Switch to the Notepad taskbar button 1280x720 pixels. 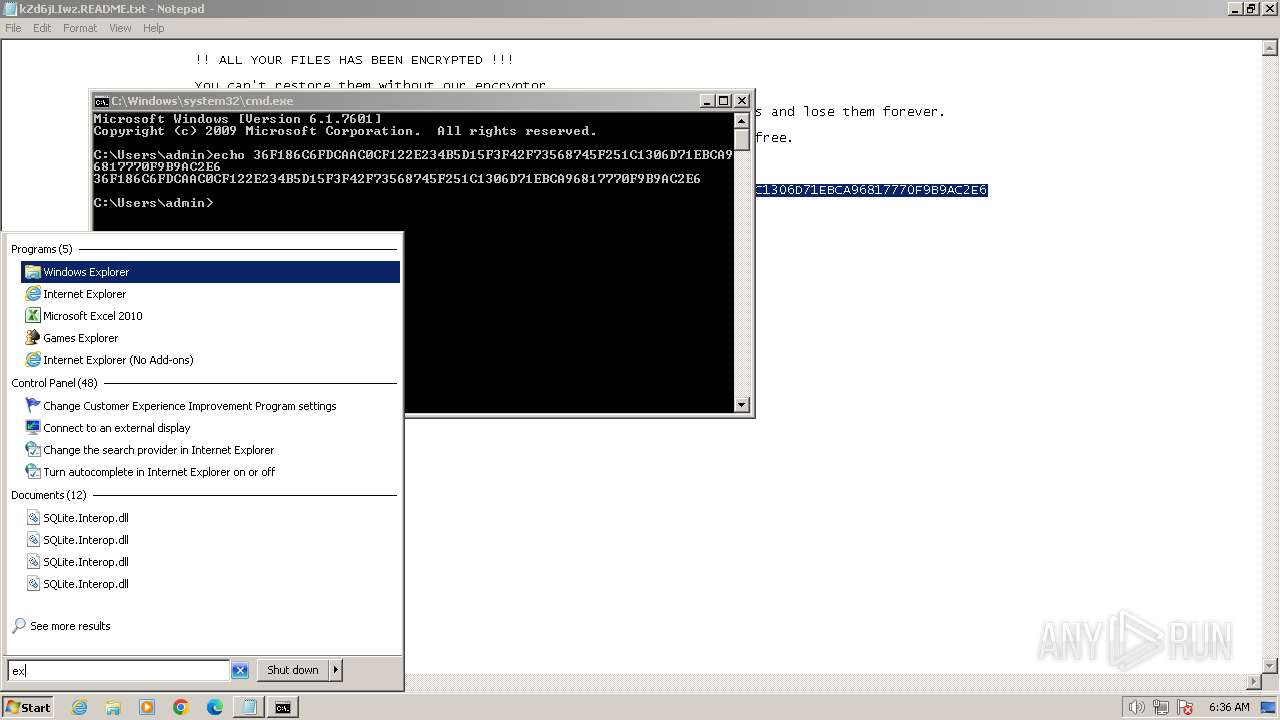pyautogui.click(x=249, y=707)
